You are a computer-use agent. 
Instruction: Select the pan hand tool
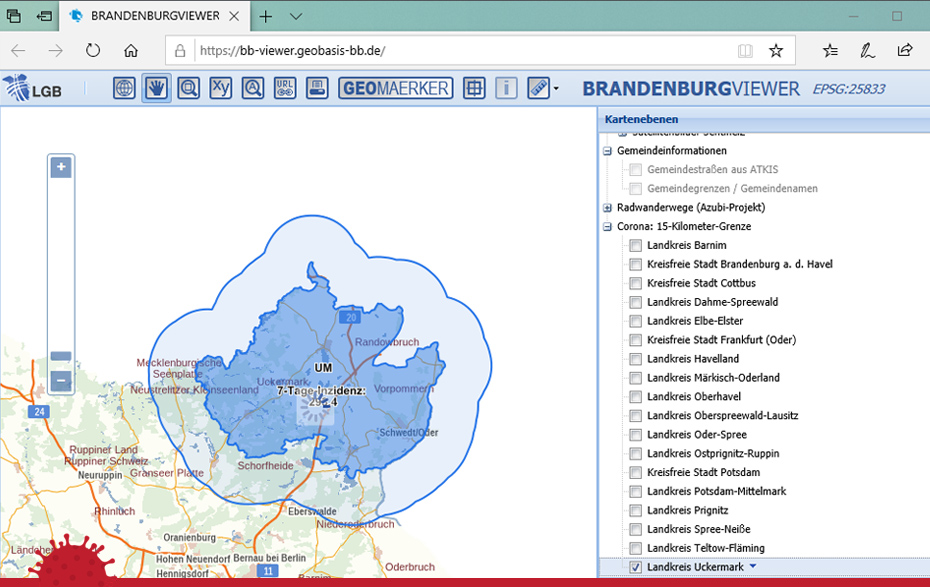(x=156, y=88)
